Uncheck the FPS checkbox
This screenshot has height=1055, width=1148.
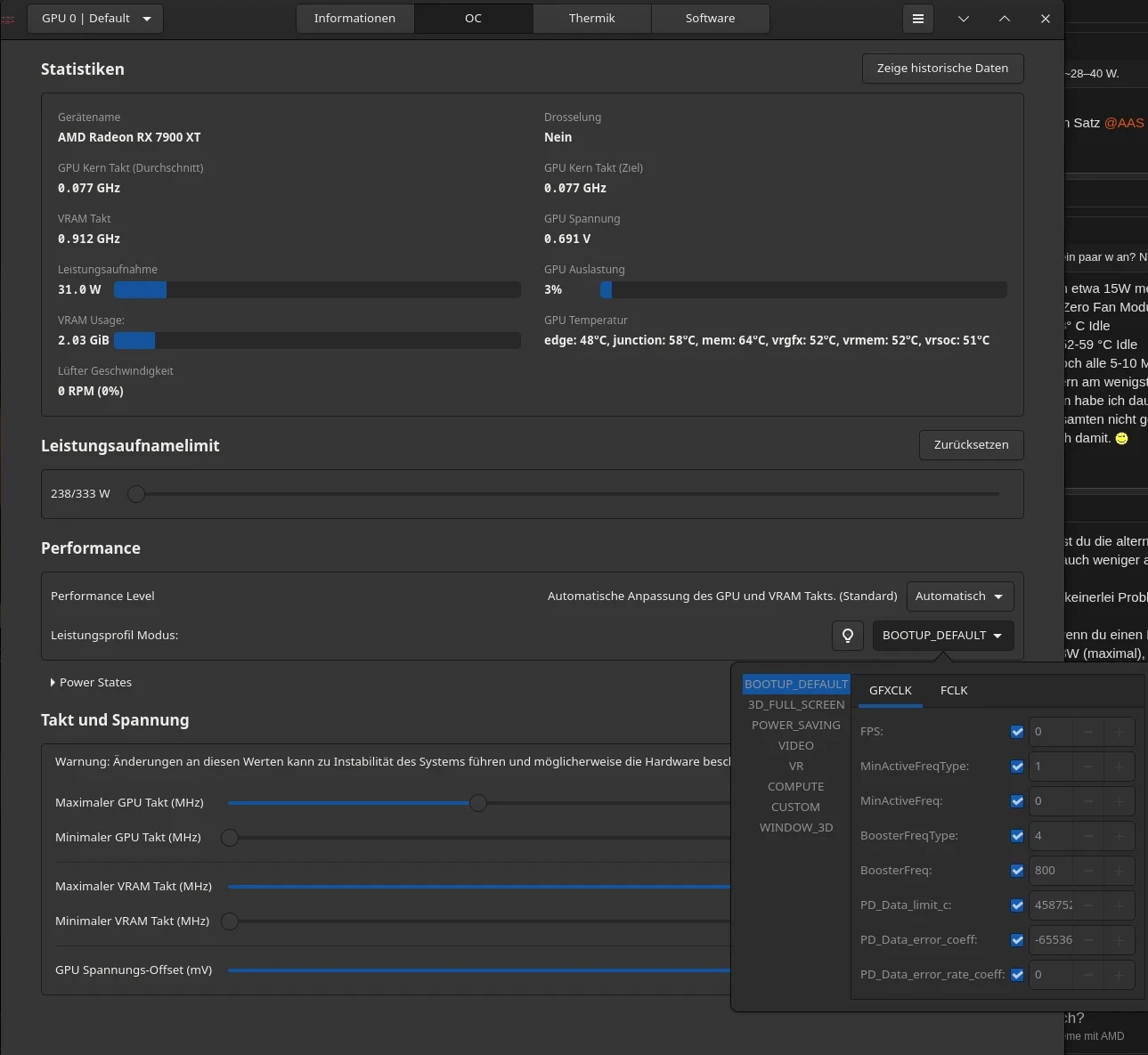tap(1017, 732)
